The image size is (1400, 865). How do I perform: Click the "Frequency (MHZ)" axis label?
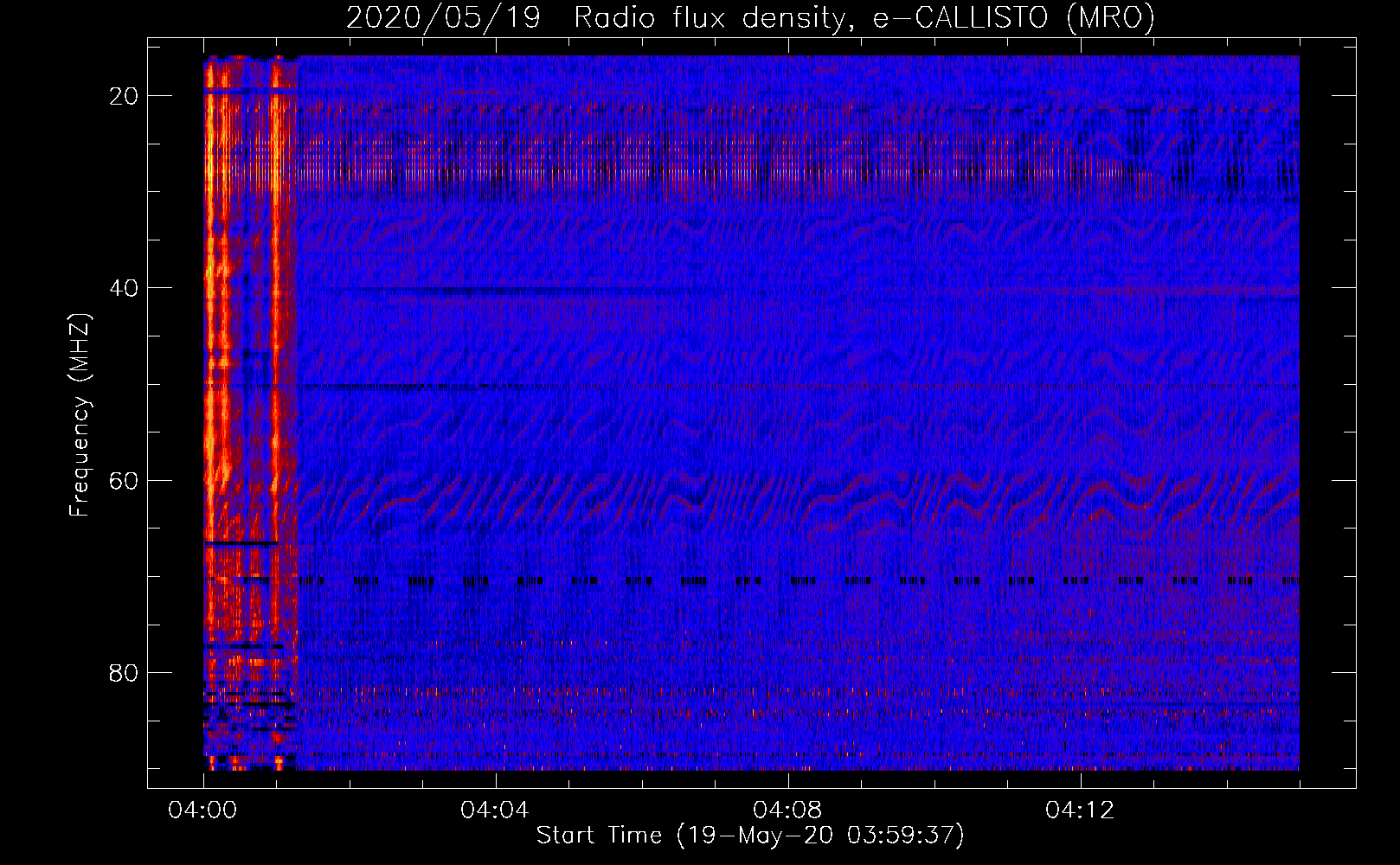tap(80, 415)
